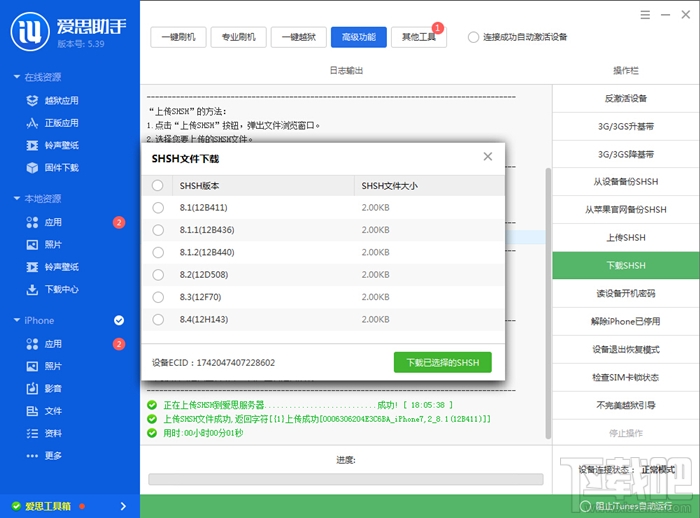Switch to 高级功能 tab

(359, 37)
